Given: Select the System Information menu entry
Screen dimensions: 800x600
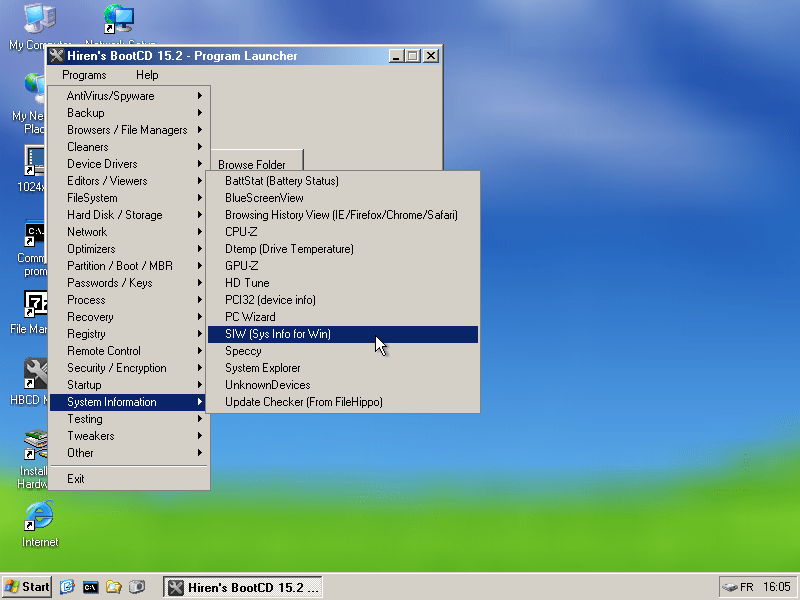Looking at the screenshot, I should (x=129, y=402).
